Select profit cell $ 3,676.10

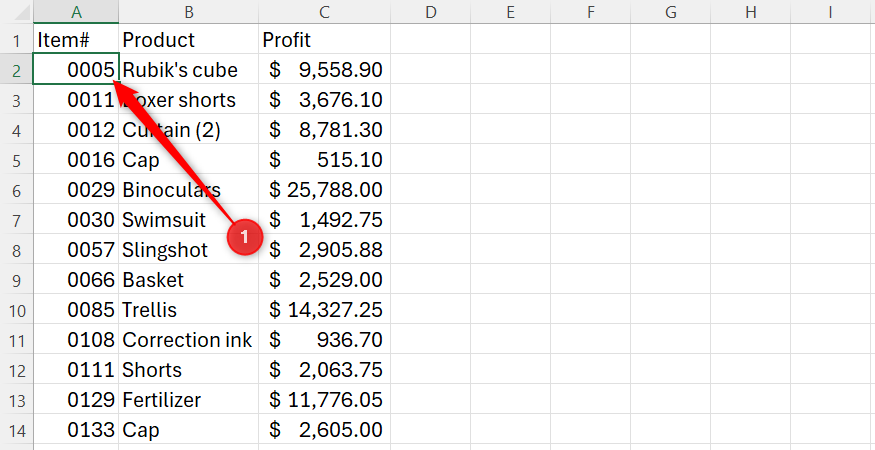(x=324, y=99)
